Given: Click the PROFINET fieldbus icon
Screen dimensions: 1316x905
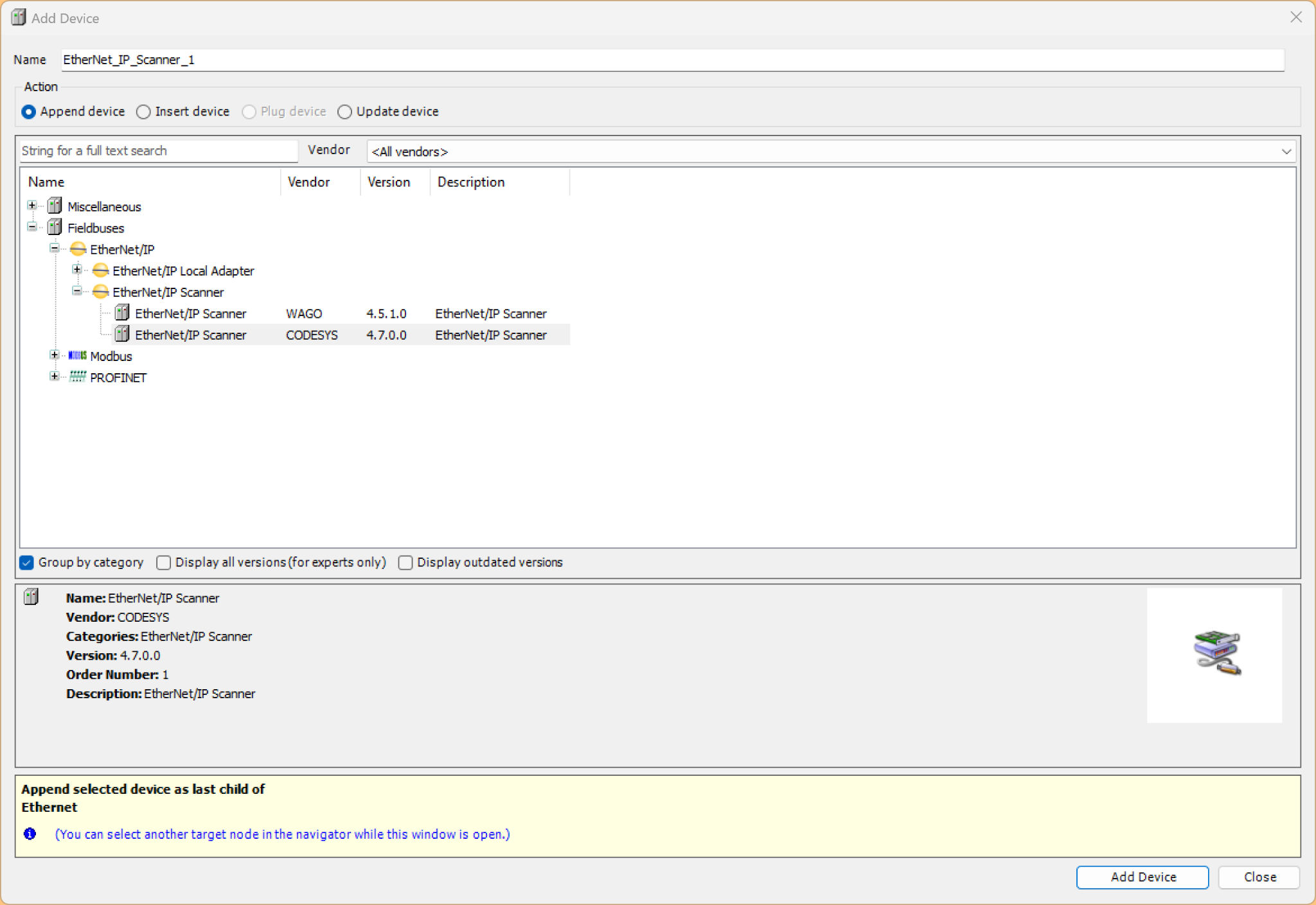Looking at the screenshot, I should [77, 377].
